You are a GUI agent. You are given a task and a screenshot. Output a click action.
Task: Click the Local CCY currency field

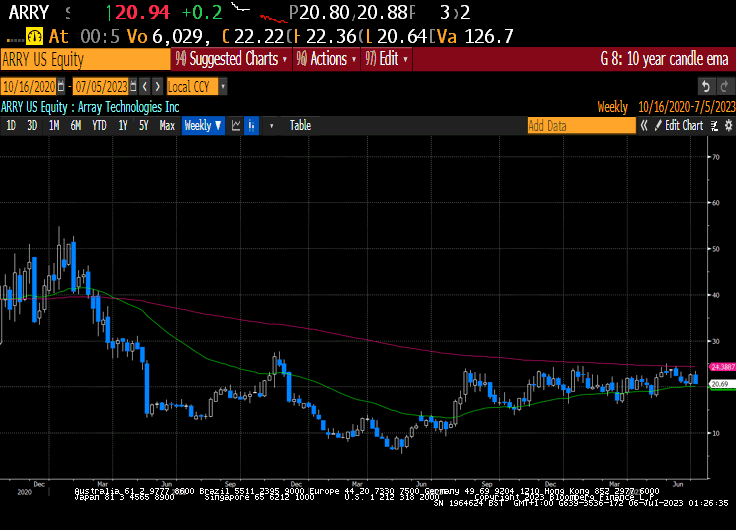(192, 87)
